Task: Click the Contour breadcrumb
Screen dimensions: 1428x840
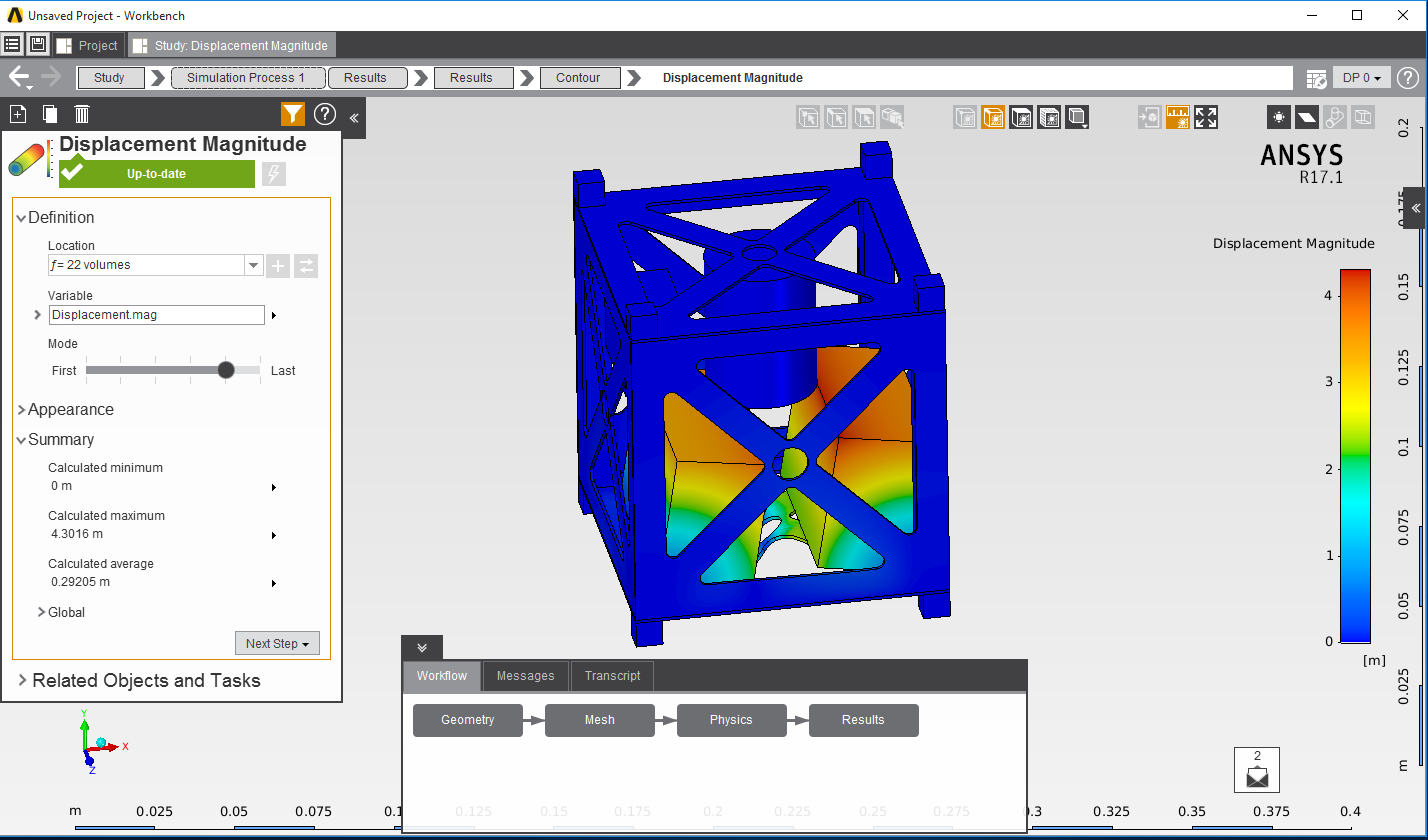Action: click(578, 78)
